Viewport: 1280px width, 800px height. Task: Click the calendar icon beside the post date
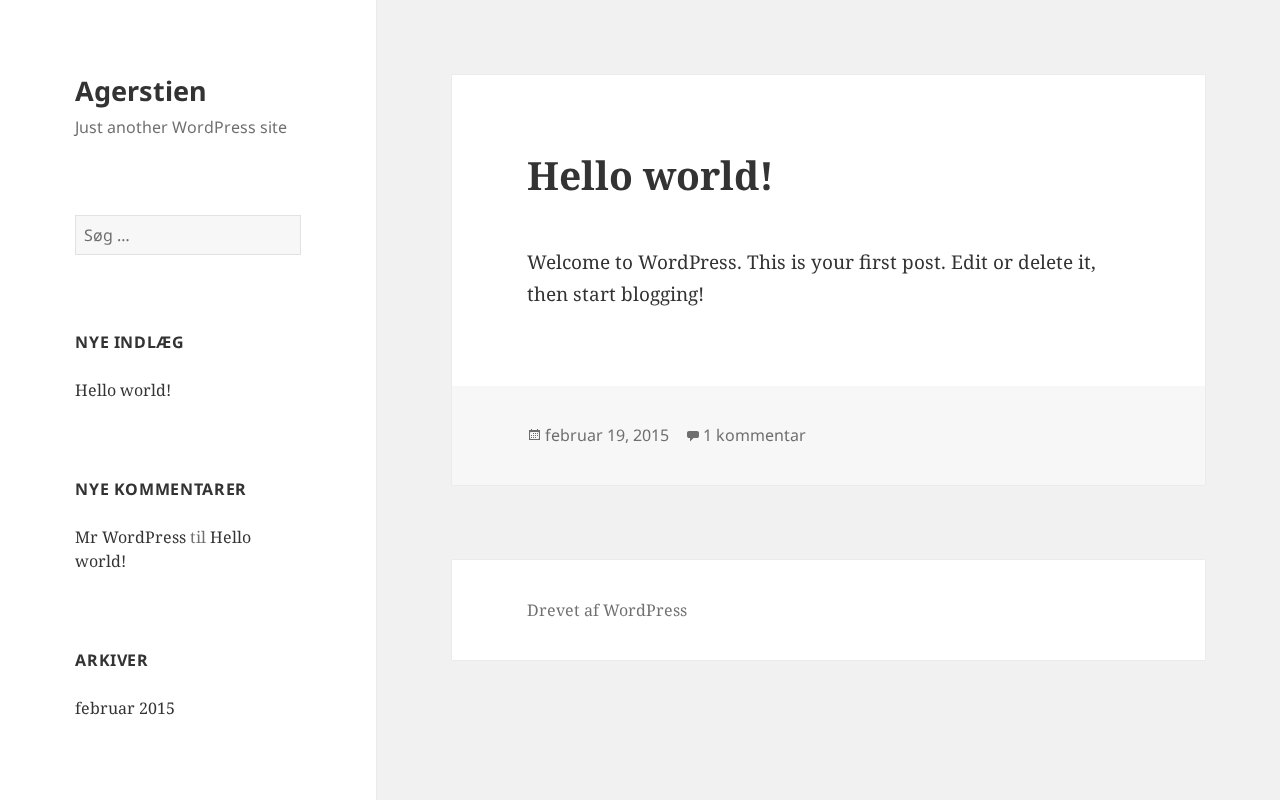pos(534,435)
